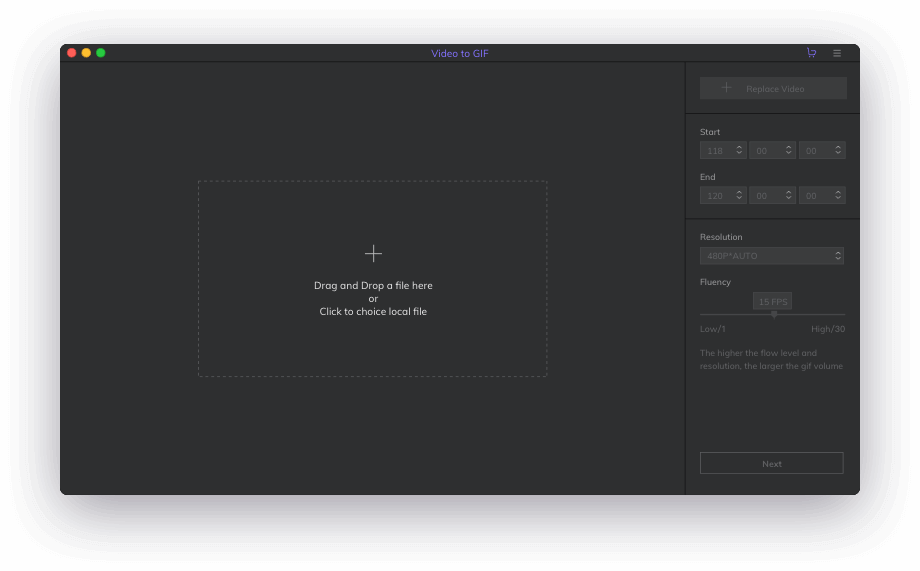Viewport: 920px width, 571px height.
Task: Click the Start last field stepper arrows
Action: click(838, 150)
